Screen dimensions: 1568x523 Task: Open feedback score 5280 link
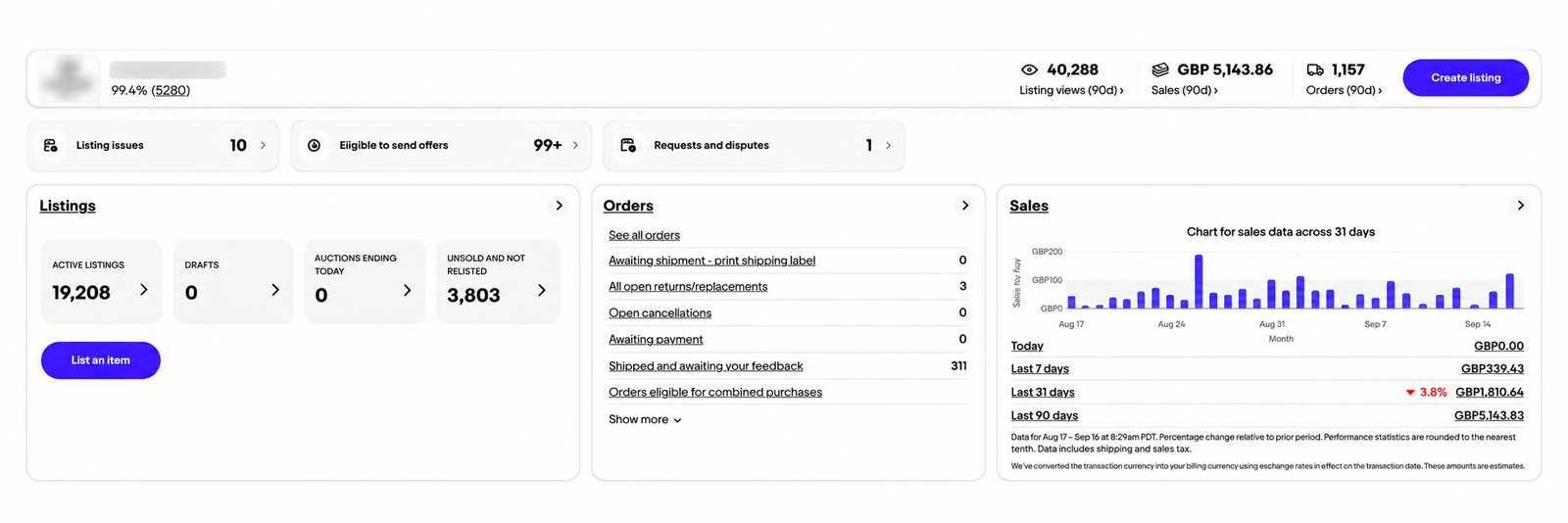click(x=171, y=90)
